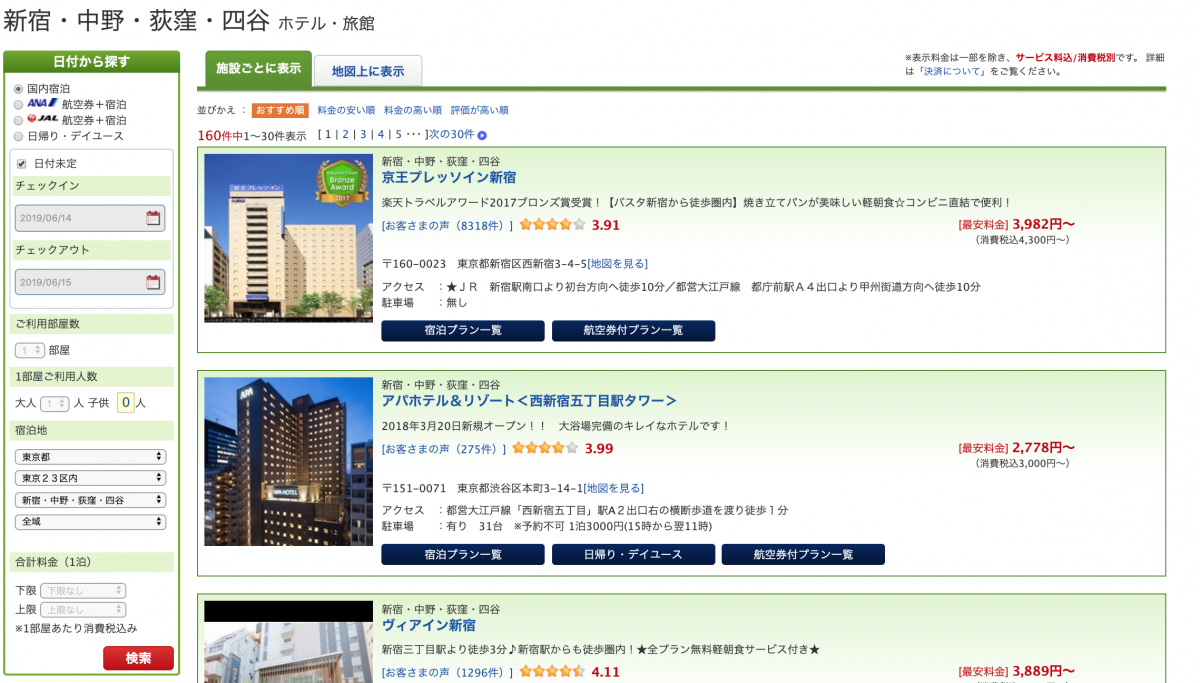
Task: Open the 下限 price limit dropdown
Action: tap(83, 591)
